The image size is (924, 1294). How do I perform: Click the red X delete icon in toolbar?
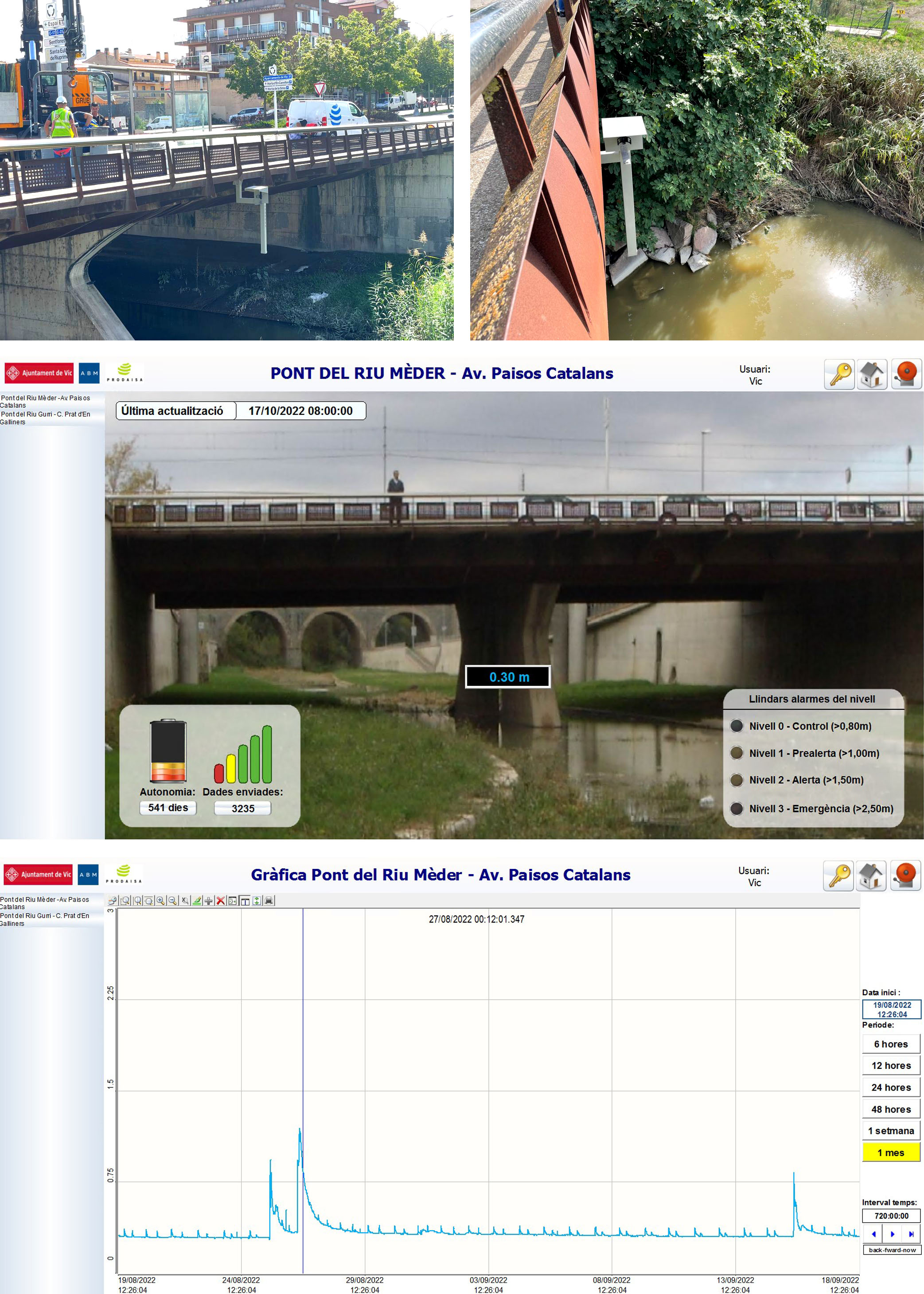pyautogui.click(x=221, y=901)
